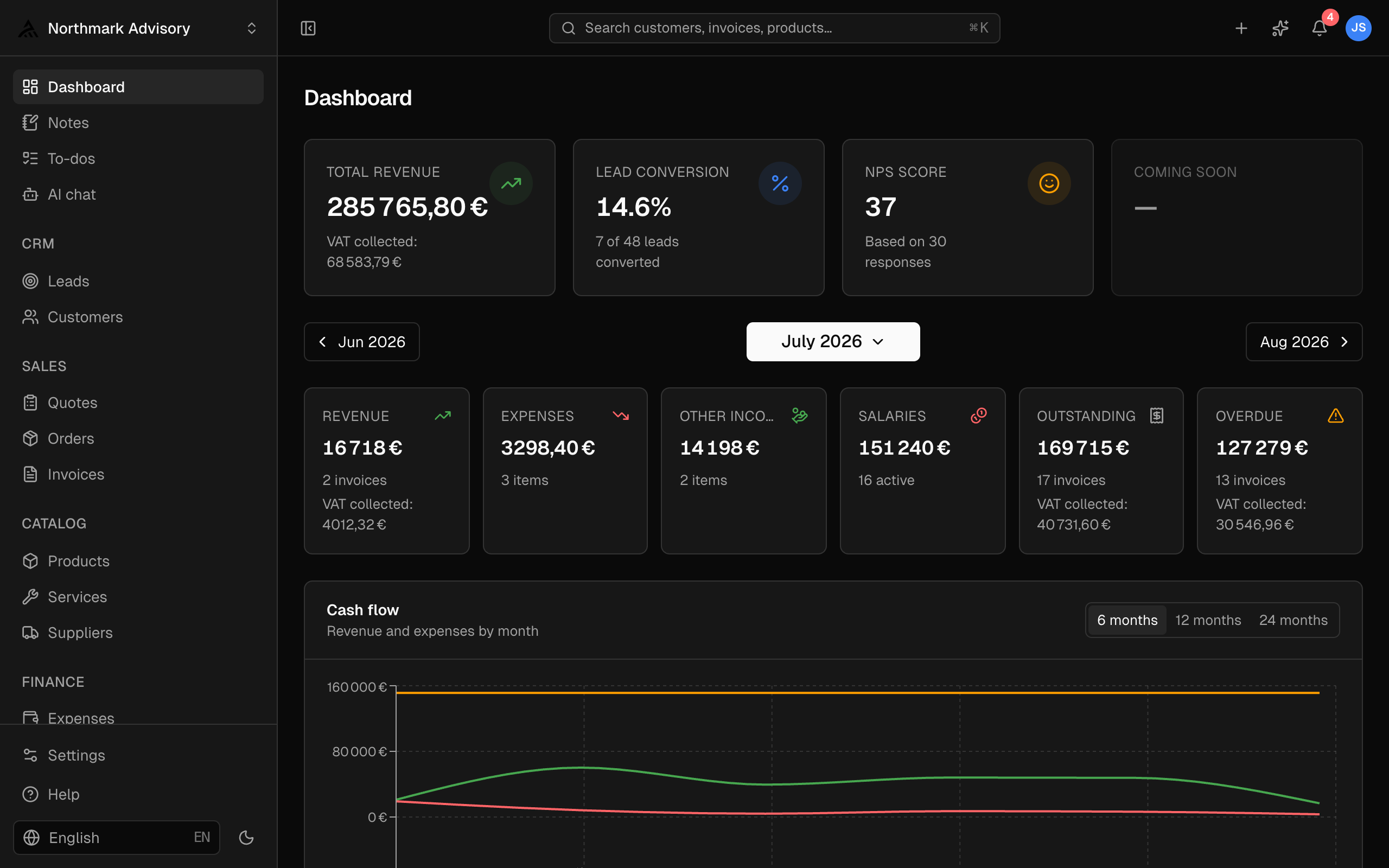
Task: Open To-dos in the sidebar
Action: 138,158
